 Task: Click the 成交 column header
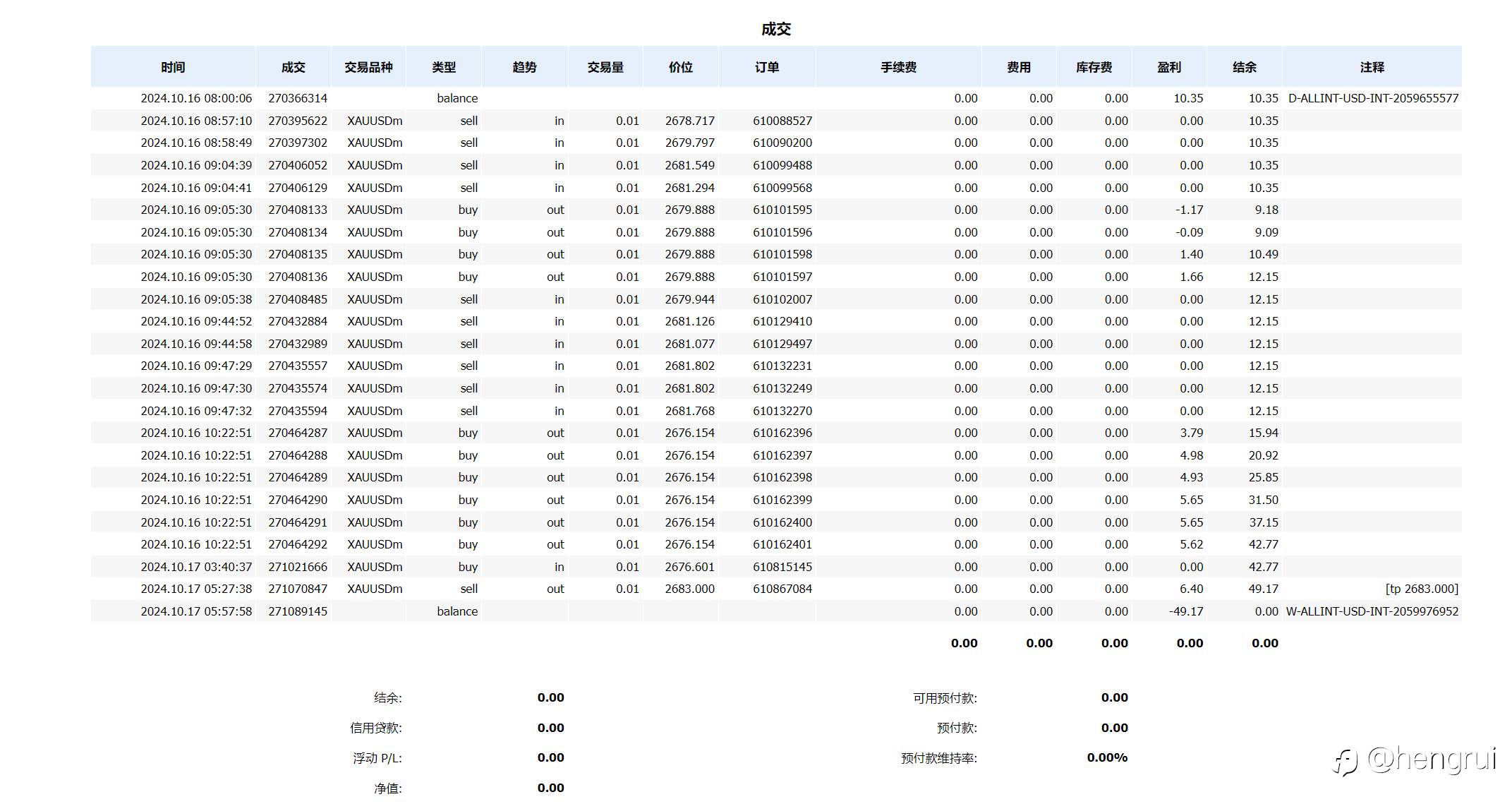click(294, 67)
